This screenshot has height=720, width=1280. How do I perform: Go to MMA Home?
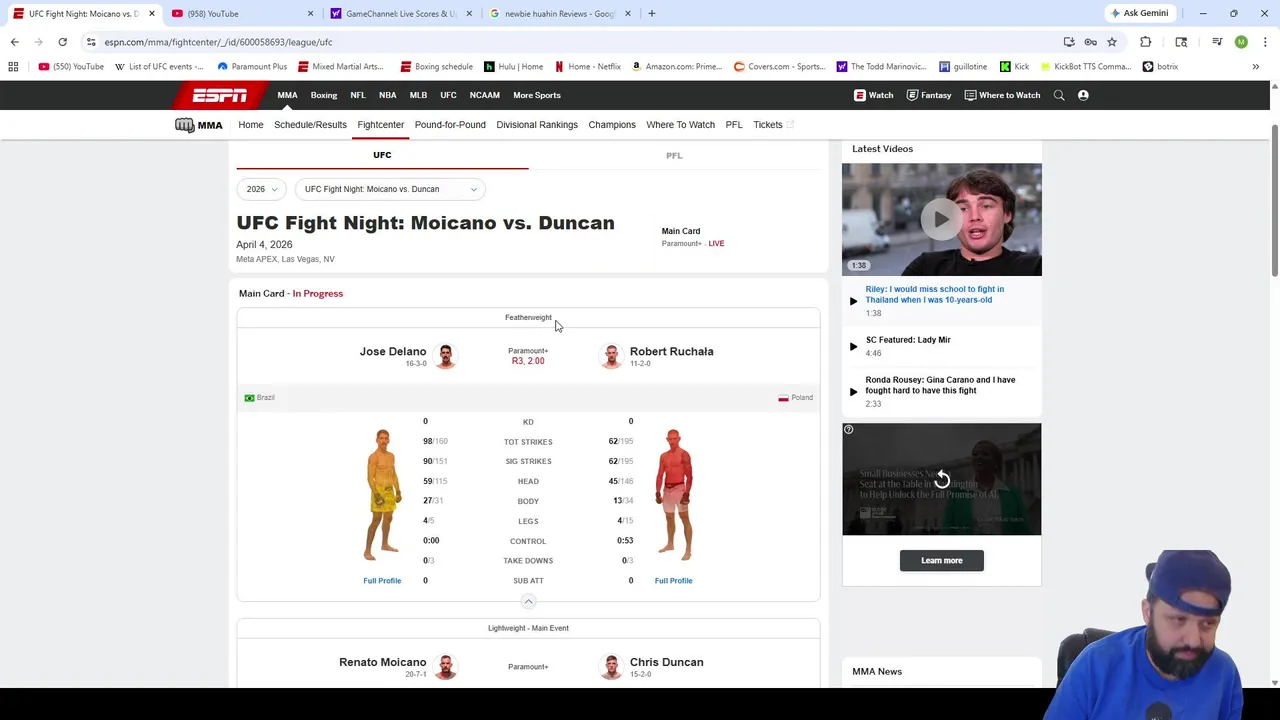pyautogui.click(x=251, y=125)
